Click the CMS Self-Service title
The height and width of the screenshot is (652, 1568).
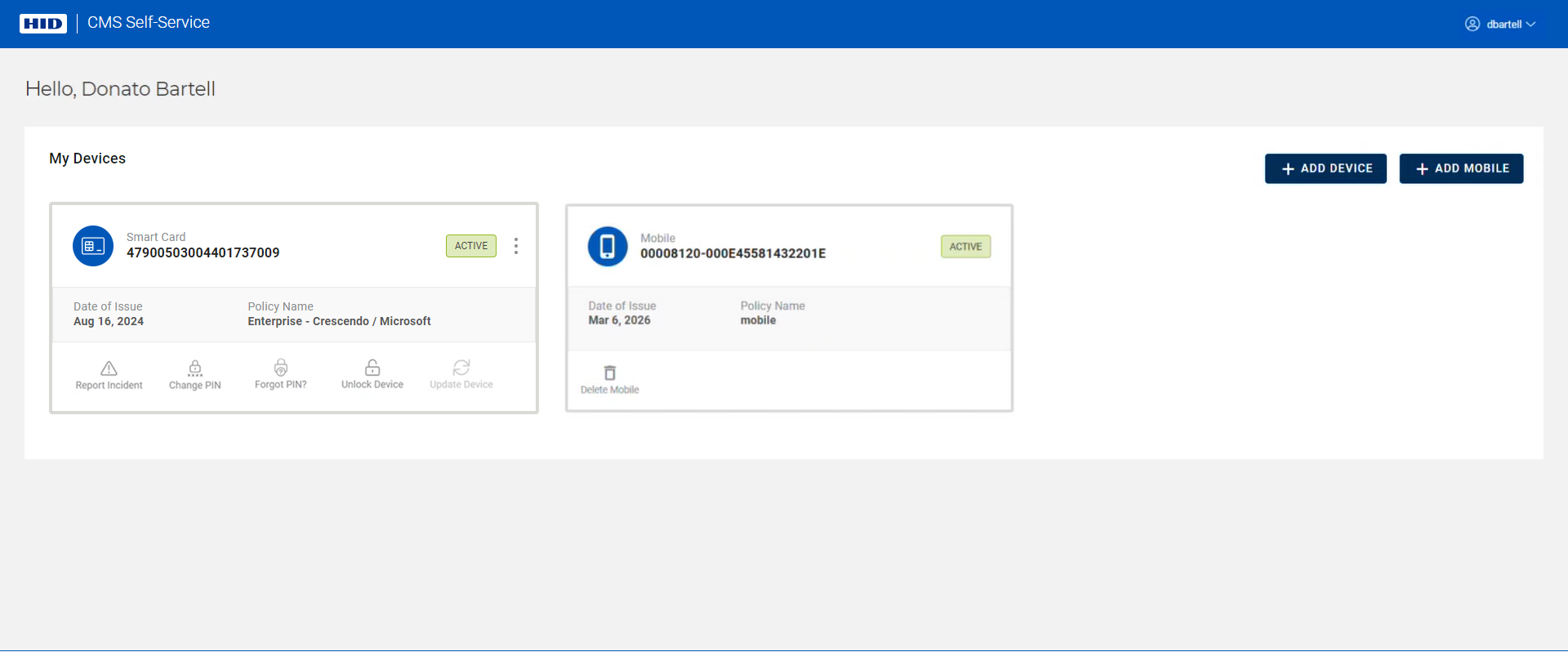pyautogui.click(x=149, y=23)
